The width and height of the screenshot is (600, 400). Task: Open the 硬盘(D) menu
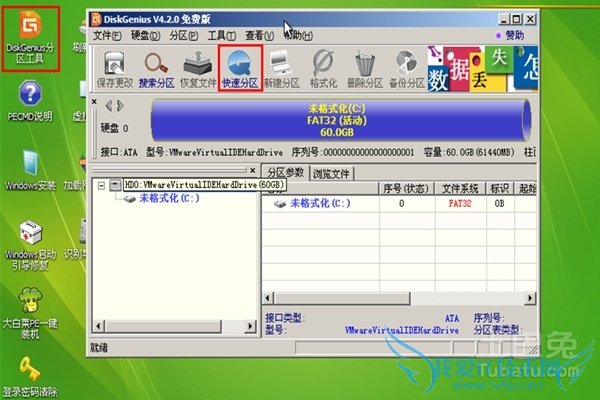click(145, 36)
